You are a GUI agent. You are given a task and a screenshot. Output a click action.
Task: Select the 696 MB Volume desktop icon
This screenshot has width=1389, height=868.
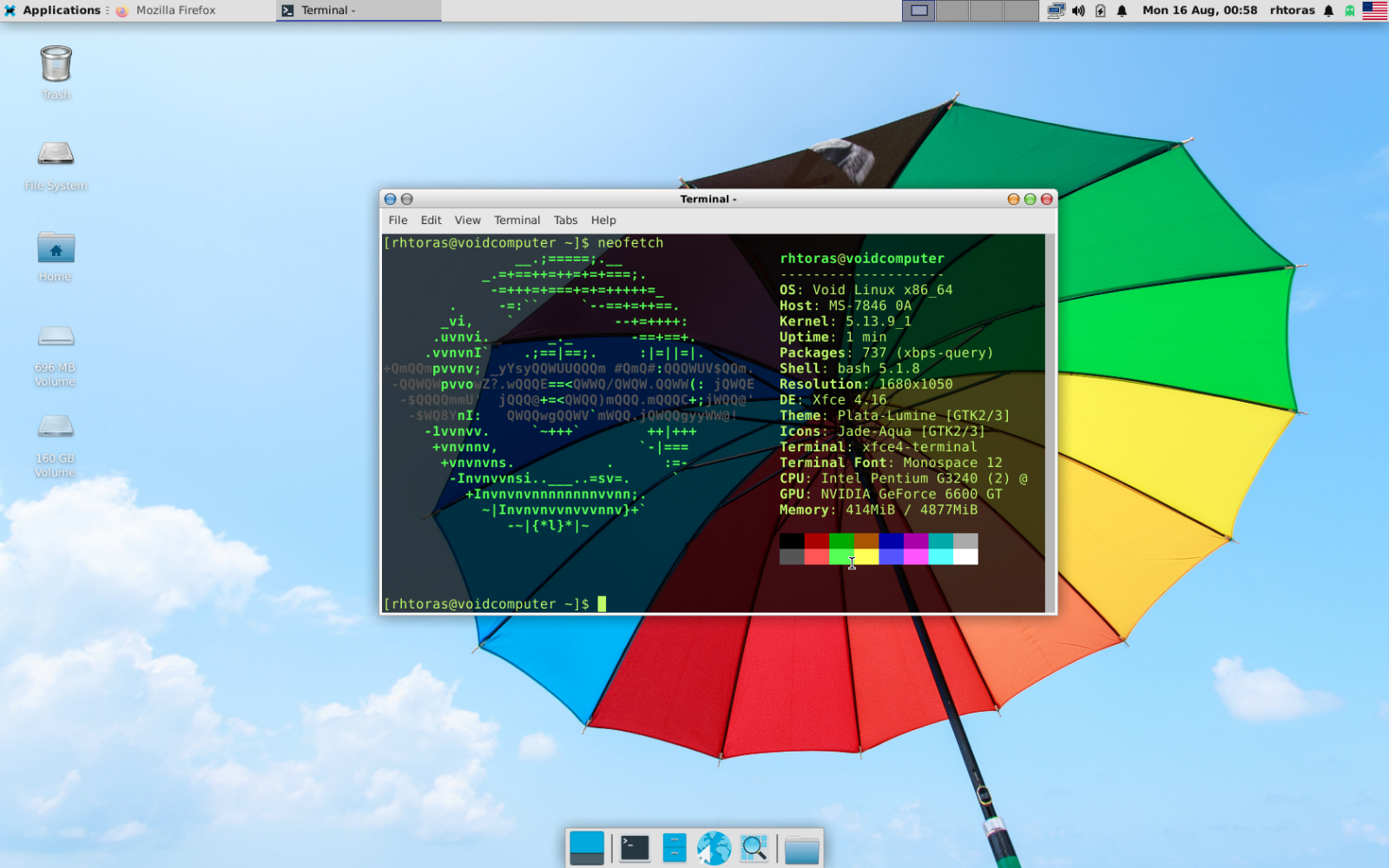pyautogui.click(x=56, y=354)
